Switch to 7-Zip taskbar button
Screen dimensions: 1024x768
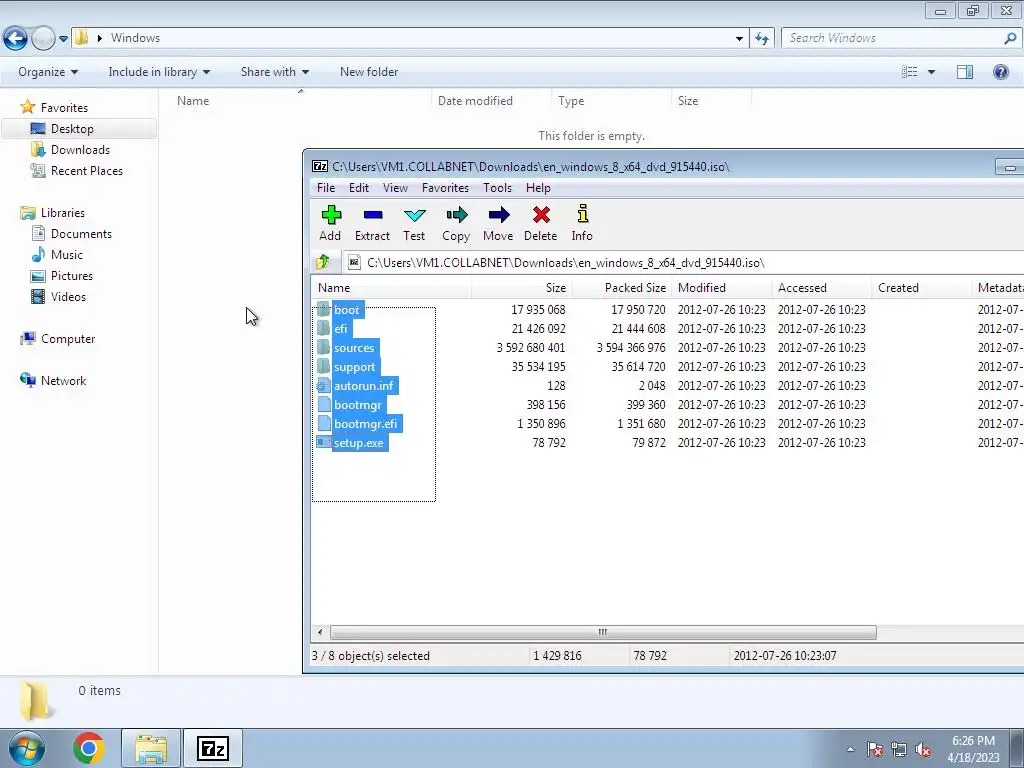click(x=213, y=748)
